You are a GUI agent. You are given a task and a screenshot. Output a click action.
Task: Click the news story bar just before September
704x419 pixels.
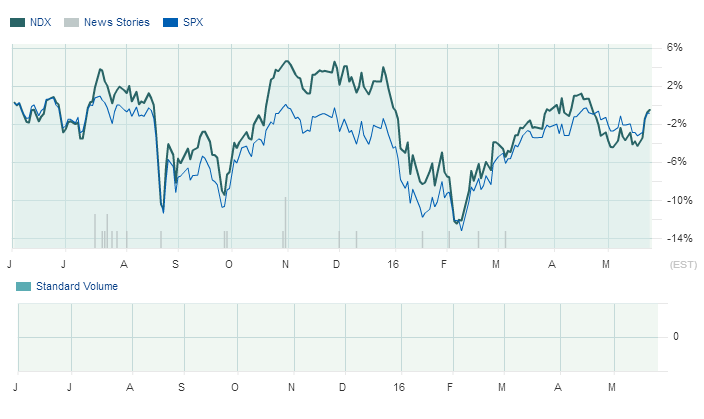pos(161,239)
